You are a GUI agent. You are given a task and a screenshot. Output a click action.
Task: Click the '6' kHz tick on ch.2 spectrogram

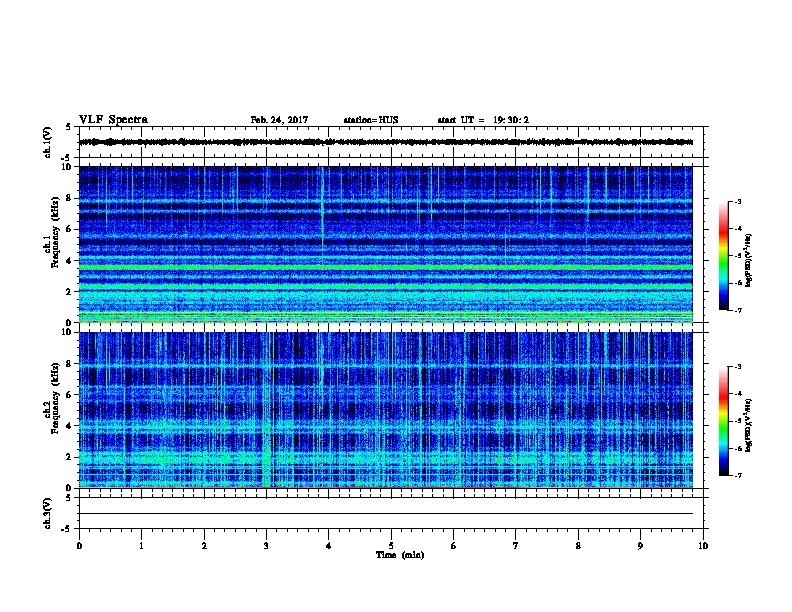70,394
